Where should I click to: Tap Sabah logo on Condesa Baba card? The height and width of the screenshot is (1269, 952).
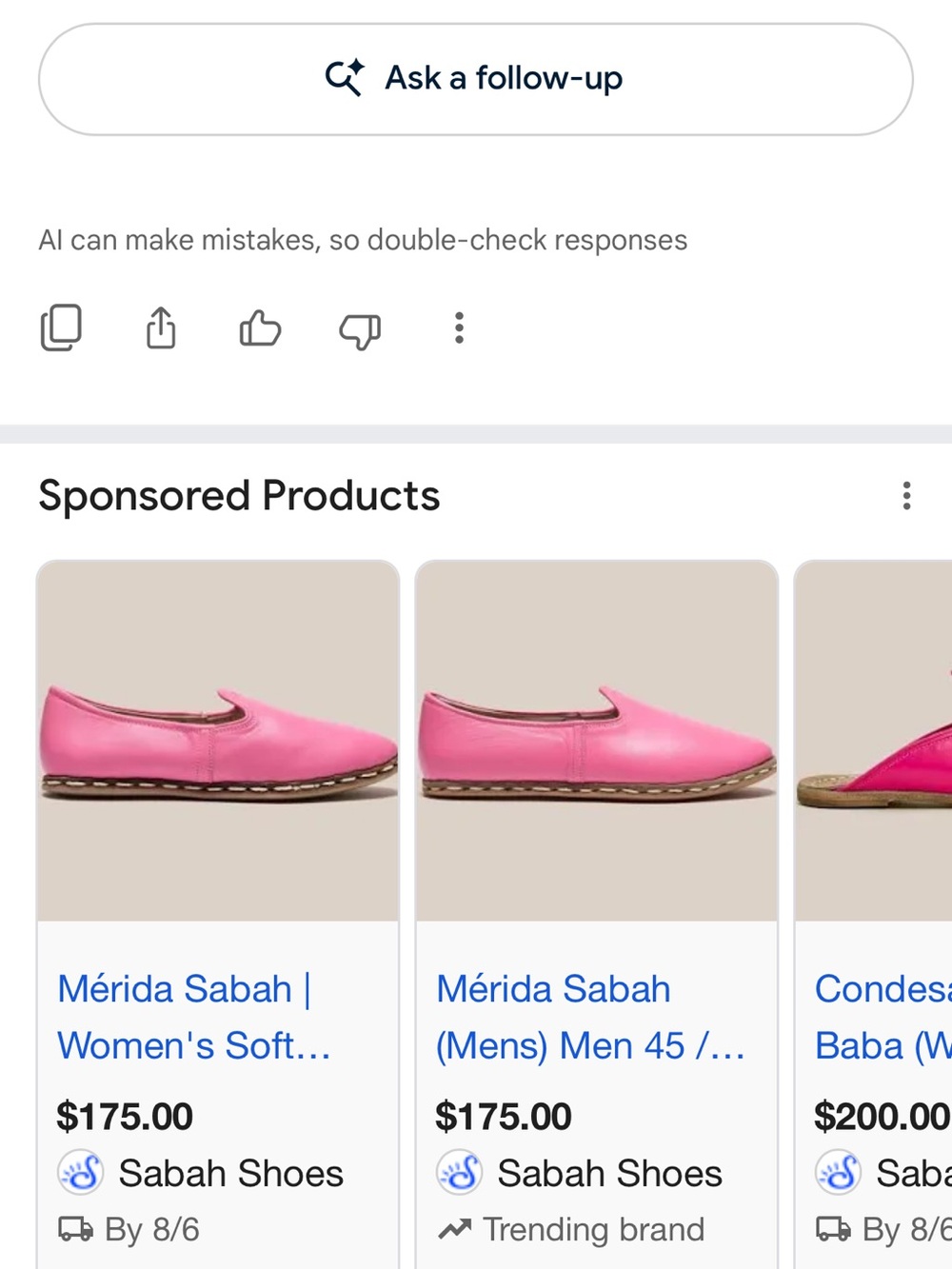(839, 1173)
